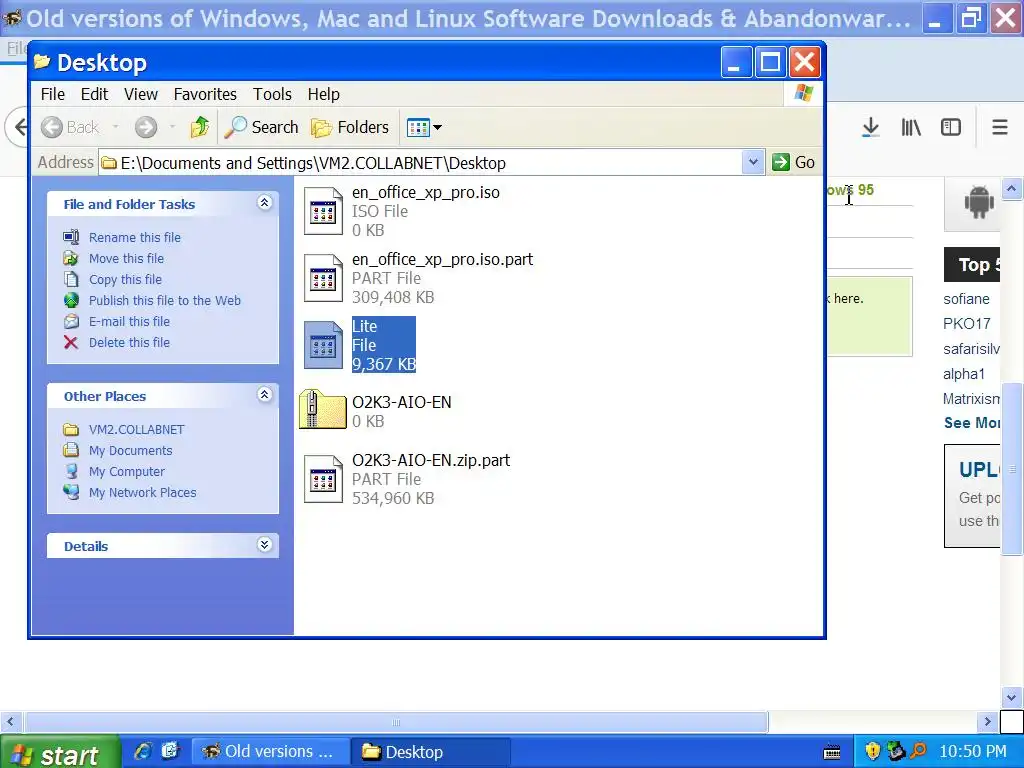The height and width of the screenshot is (768, 1024).
Task: Click the Rename this file icon
Action: coord(71,237)
